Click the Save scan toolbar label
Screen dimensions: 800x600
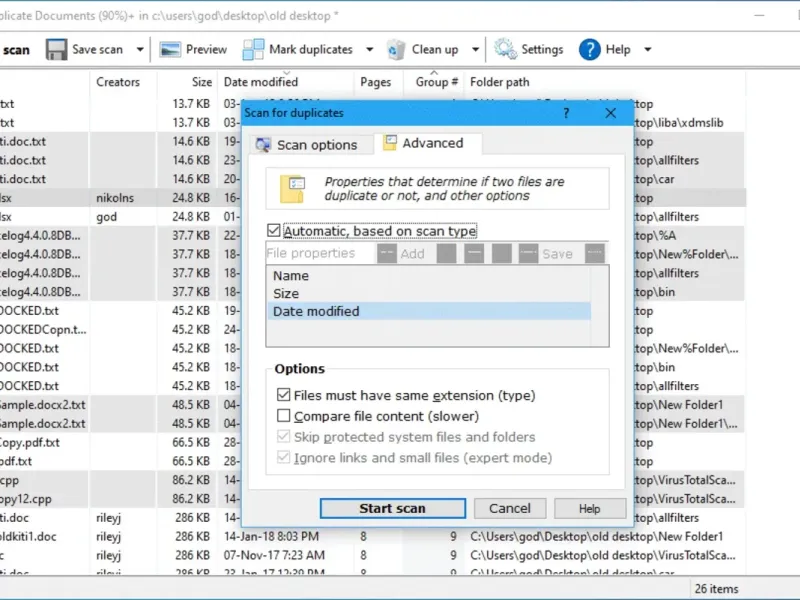[x=97, y=49]
